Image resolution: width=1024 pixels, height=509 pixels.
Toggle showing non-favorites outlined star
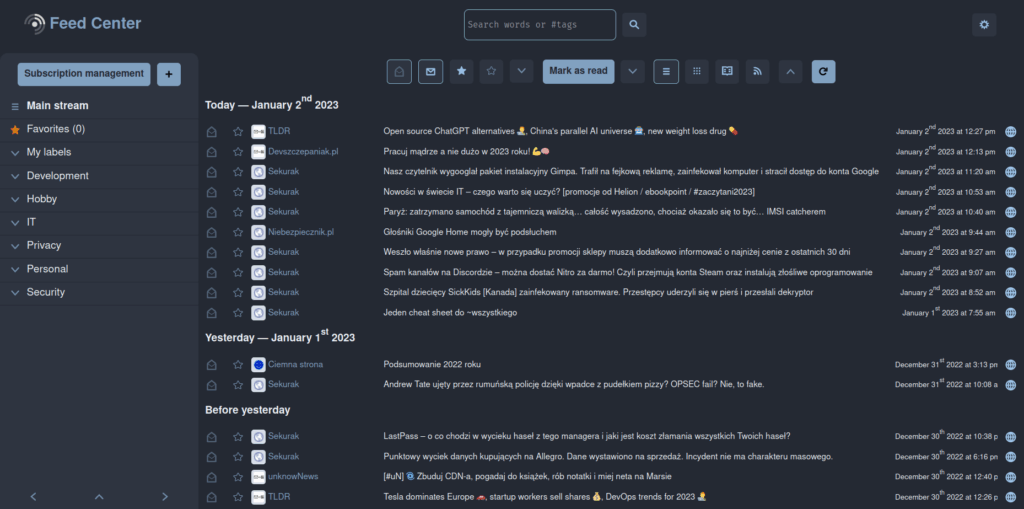point(491,71)
